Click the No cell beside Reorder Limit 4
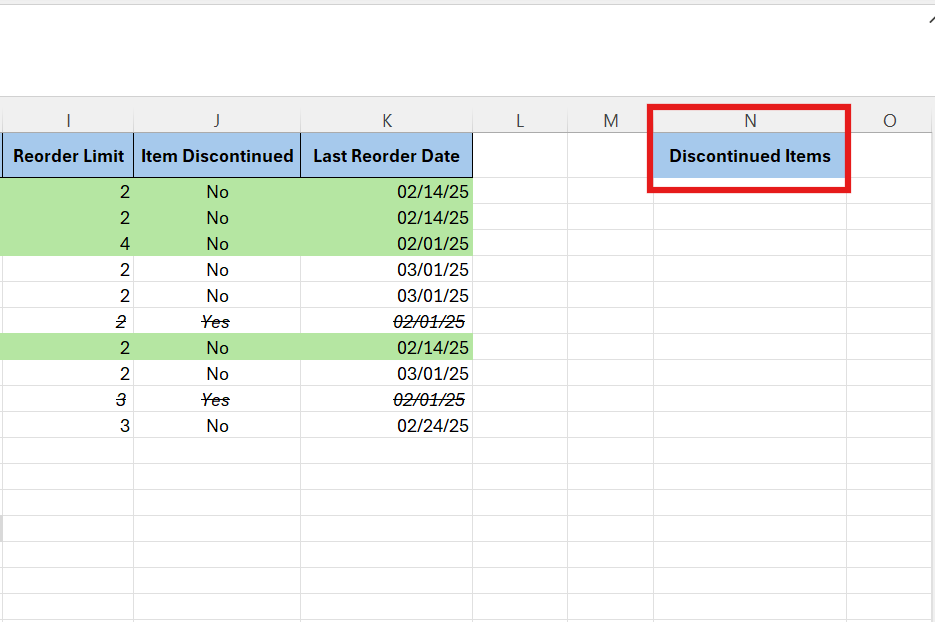This screenshot has height=622, width=935. [x=217, y=243]
